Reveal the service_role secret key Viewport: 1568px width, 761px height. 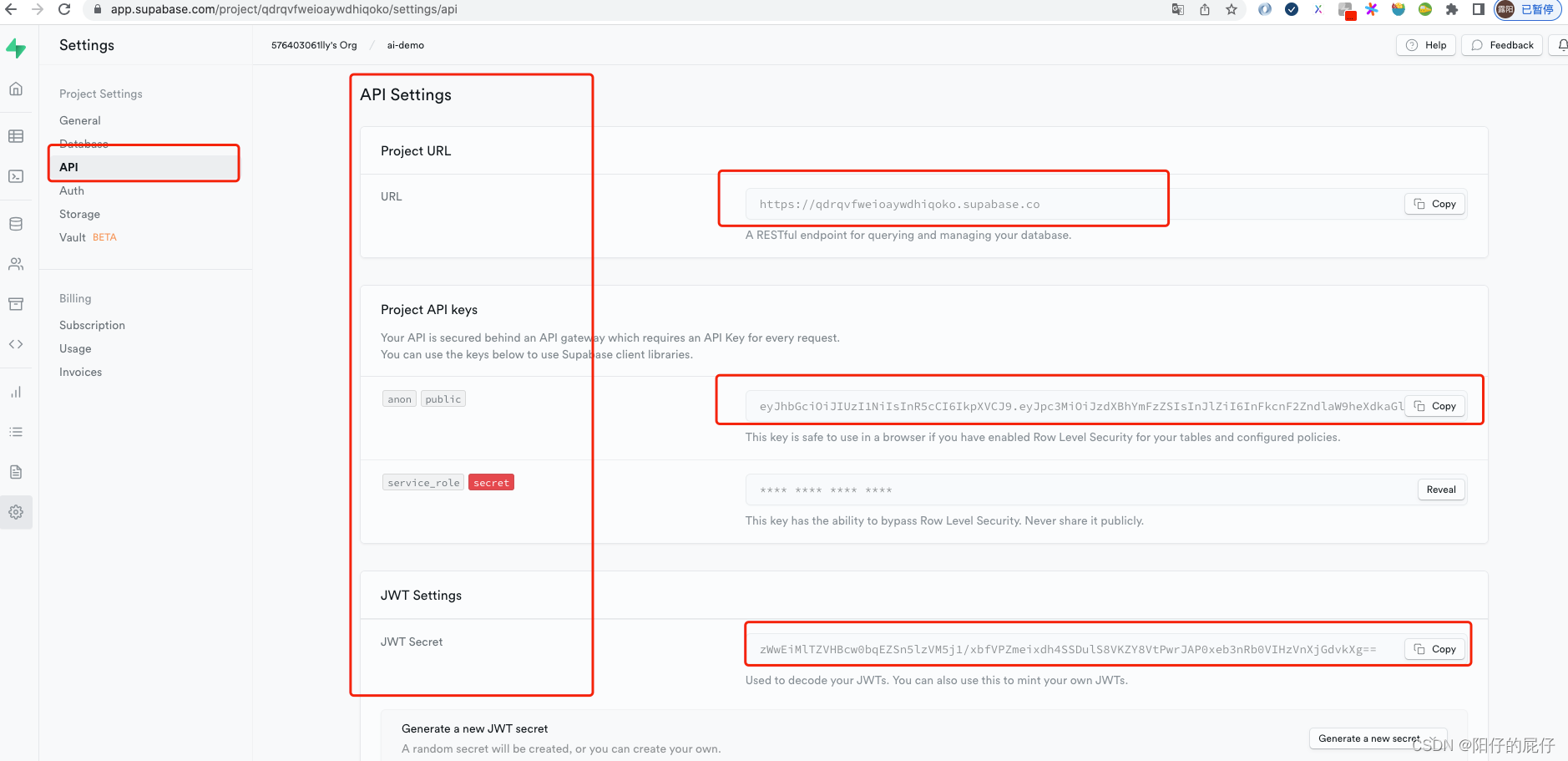[1441, 490]
